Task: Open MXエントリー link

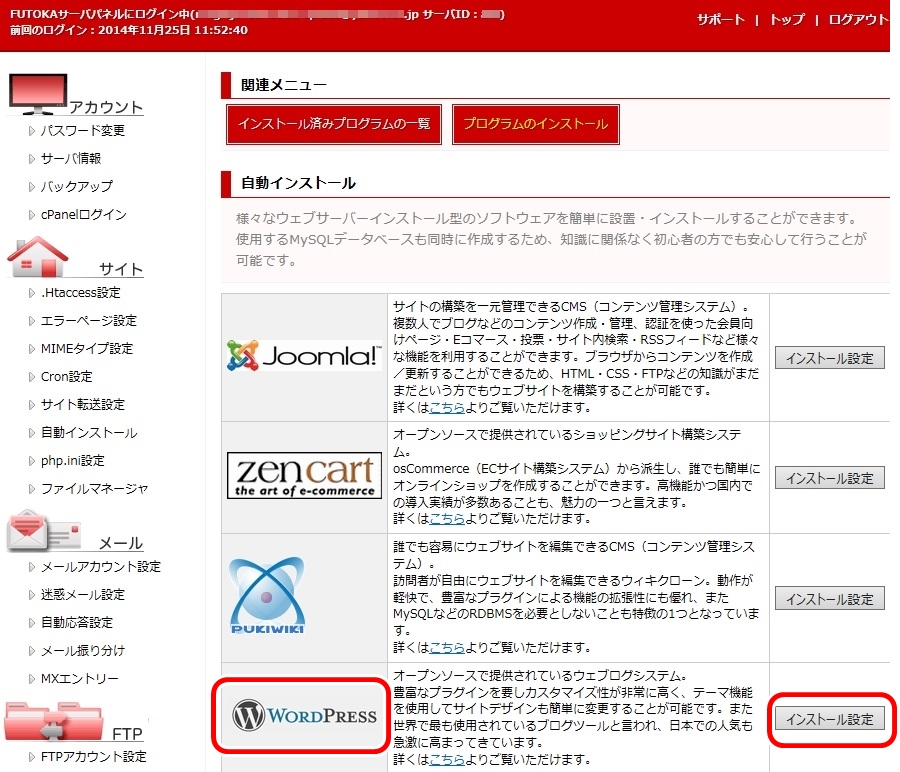Action: [x=79, y=680]
